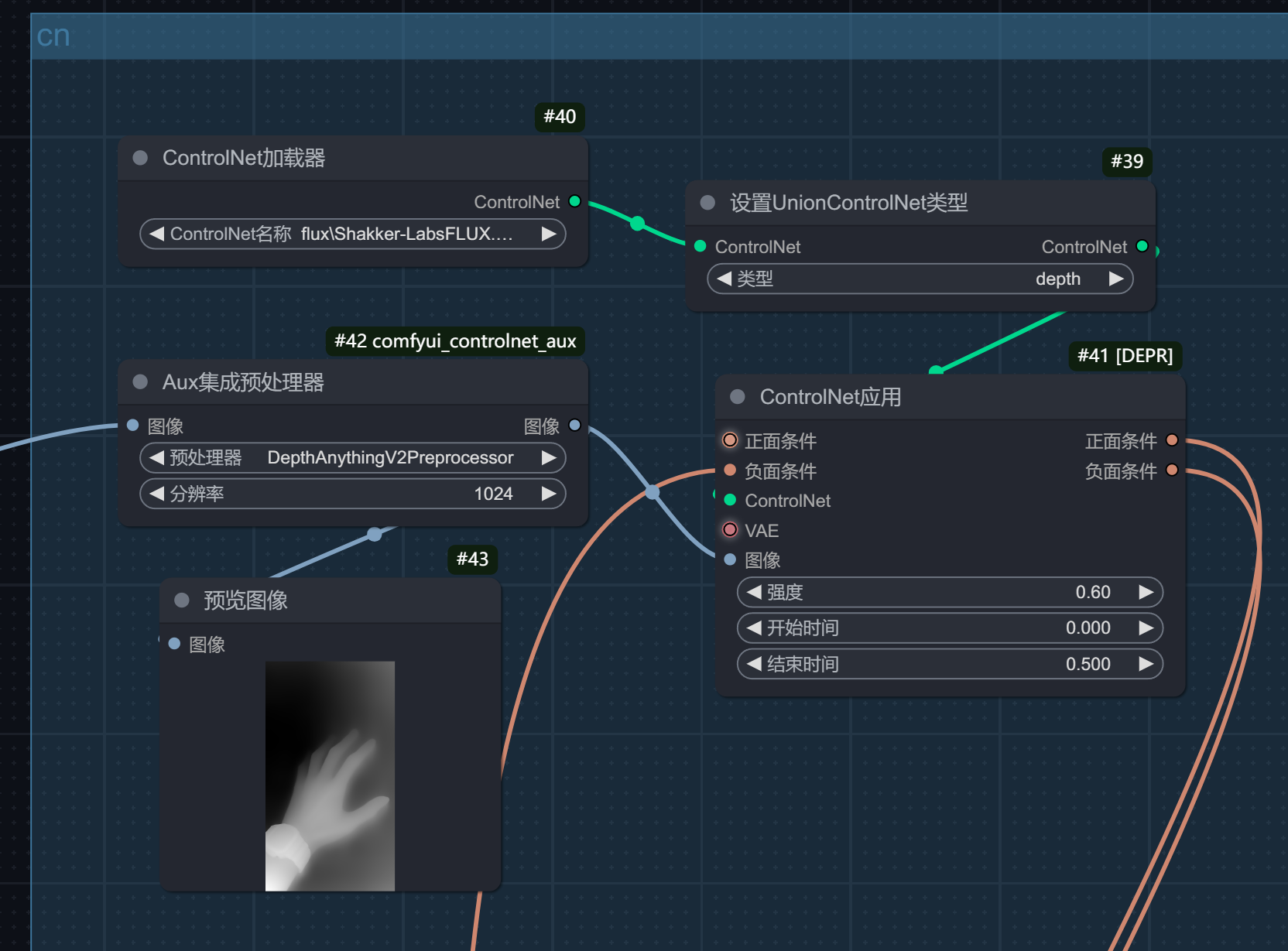1288x951 pixels.
Task: Select previous ControlNet名称 model with left arrow
Action: tap(156, 234)
